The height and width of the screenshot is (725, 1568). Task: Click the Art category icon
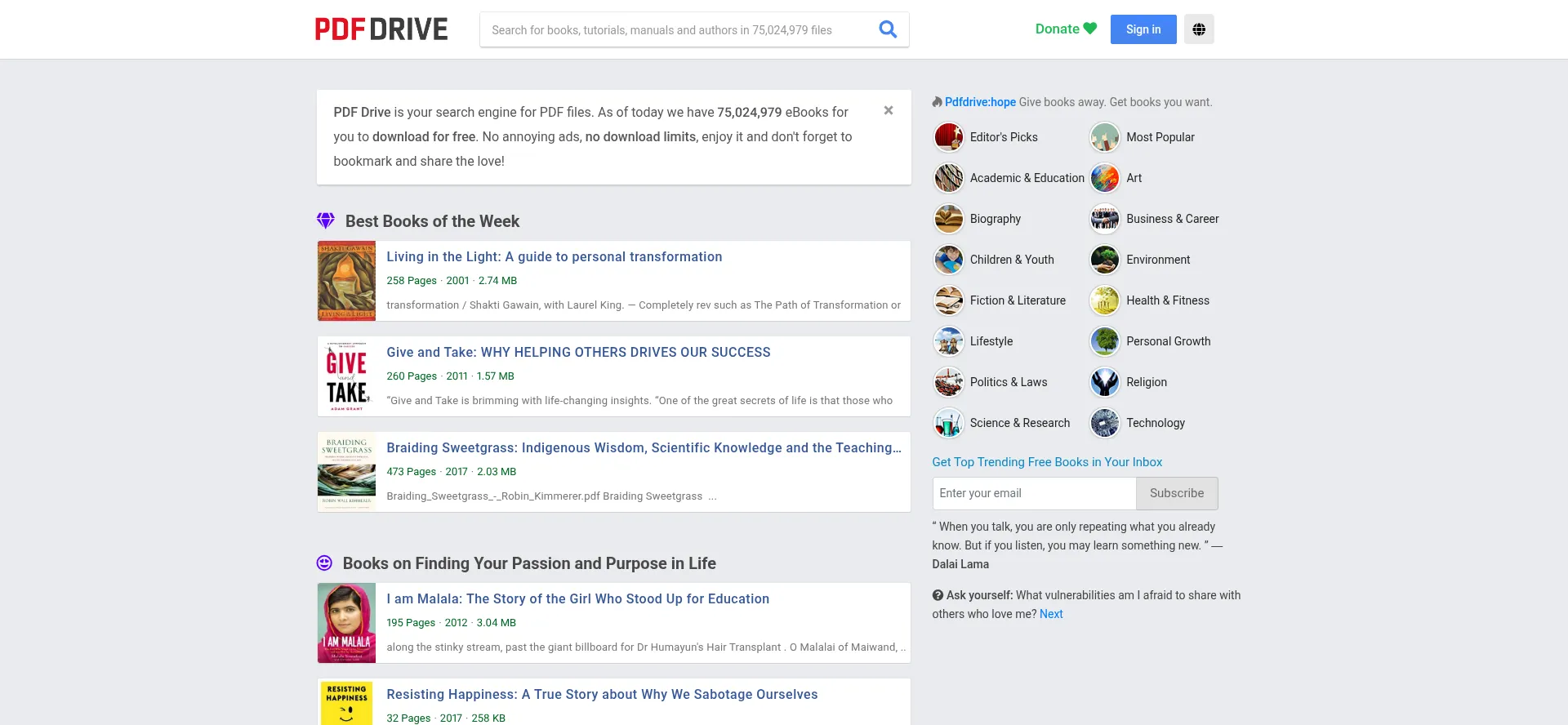click(1105, 178)
